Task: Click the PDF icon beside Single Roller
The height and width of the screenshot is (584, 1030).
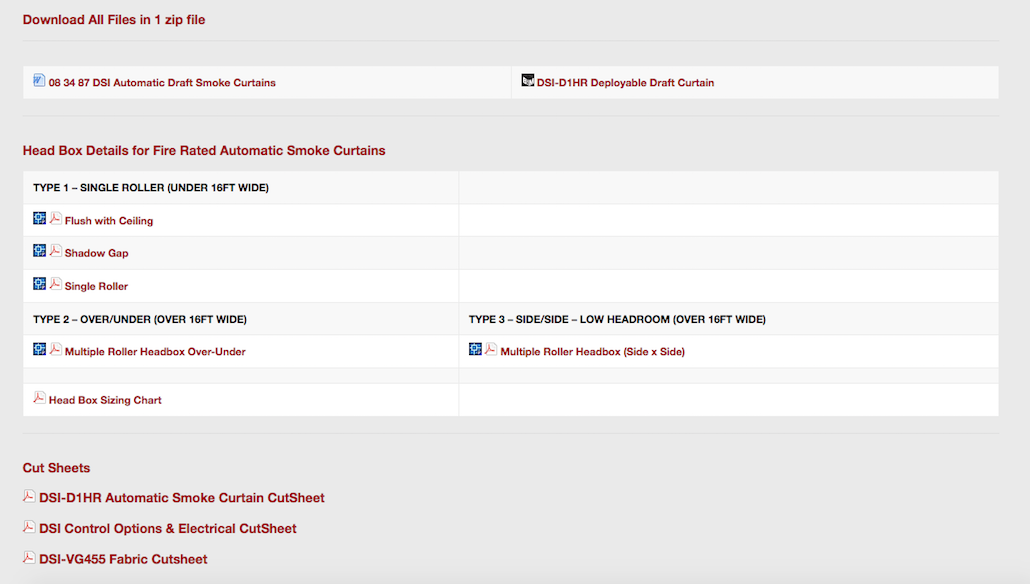Action: 56,284
